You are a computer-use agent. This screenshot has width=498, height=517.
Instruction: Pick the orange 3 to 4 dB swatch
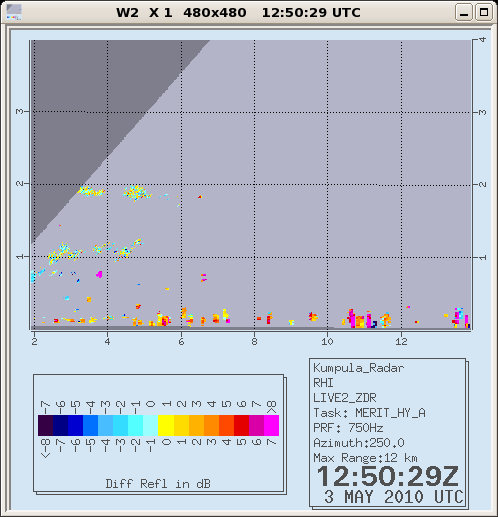(211, 425)
